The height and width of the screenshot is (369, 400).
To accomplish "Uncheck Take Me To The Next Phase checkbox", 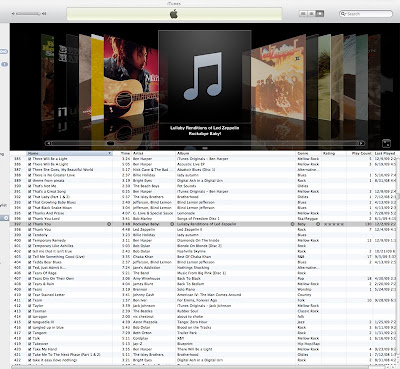I will pos(30,355).
